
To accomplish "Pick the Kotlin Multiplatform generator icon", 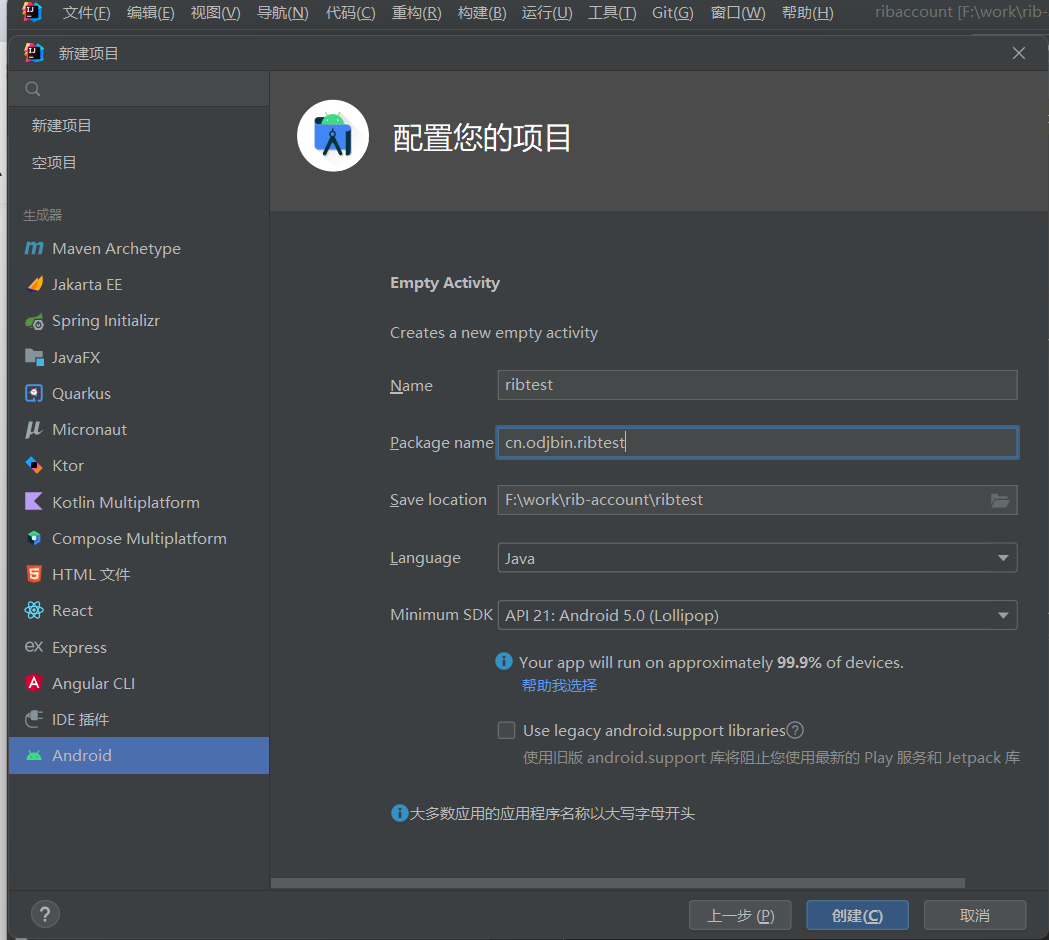I will click(34, 502).
